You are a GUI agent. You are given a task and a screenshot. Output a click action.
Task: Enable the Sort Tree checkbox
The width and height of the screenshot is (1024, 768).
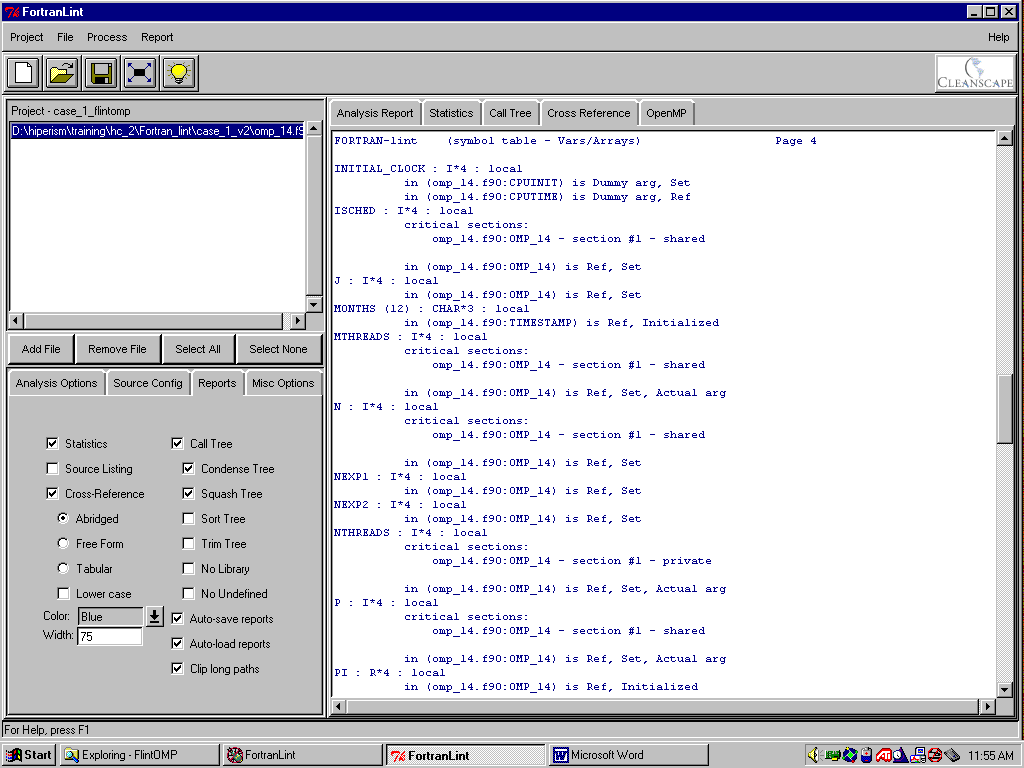pos(188,519)
